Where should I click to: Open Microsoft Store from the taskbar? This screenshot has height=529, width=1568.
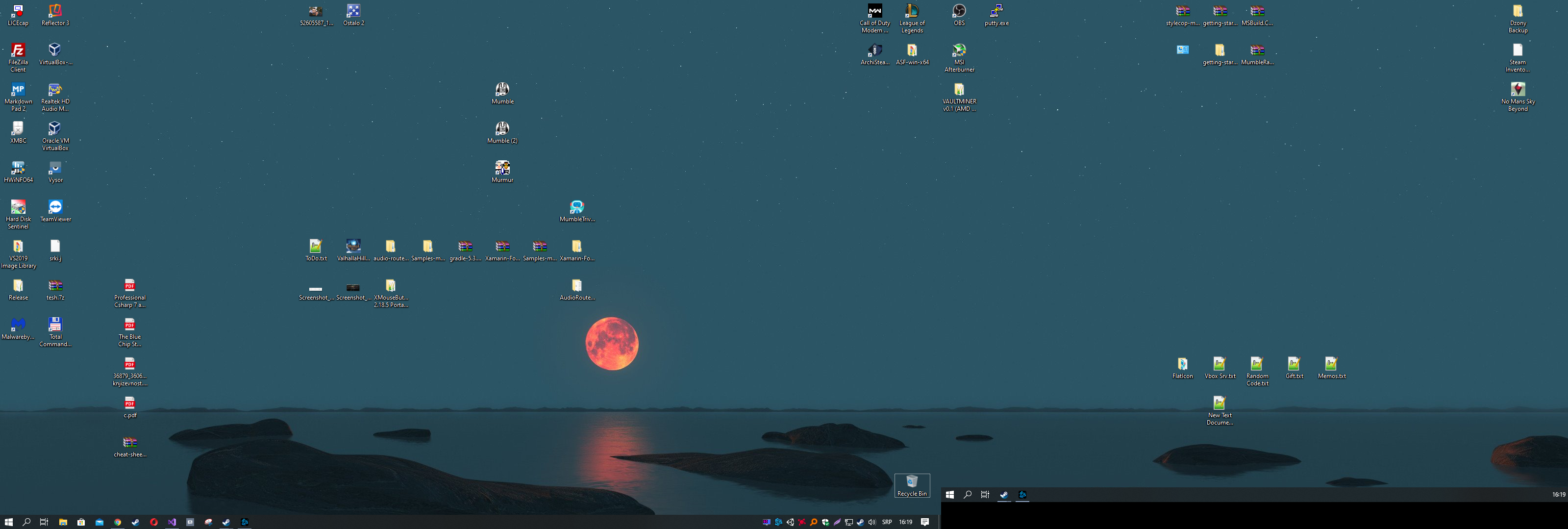(x=81, y=522)
